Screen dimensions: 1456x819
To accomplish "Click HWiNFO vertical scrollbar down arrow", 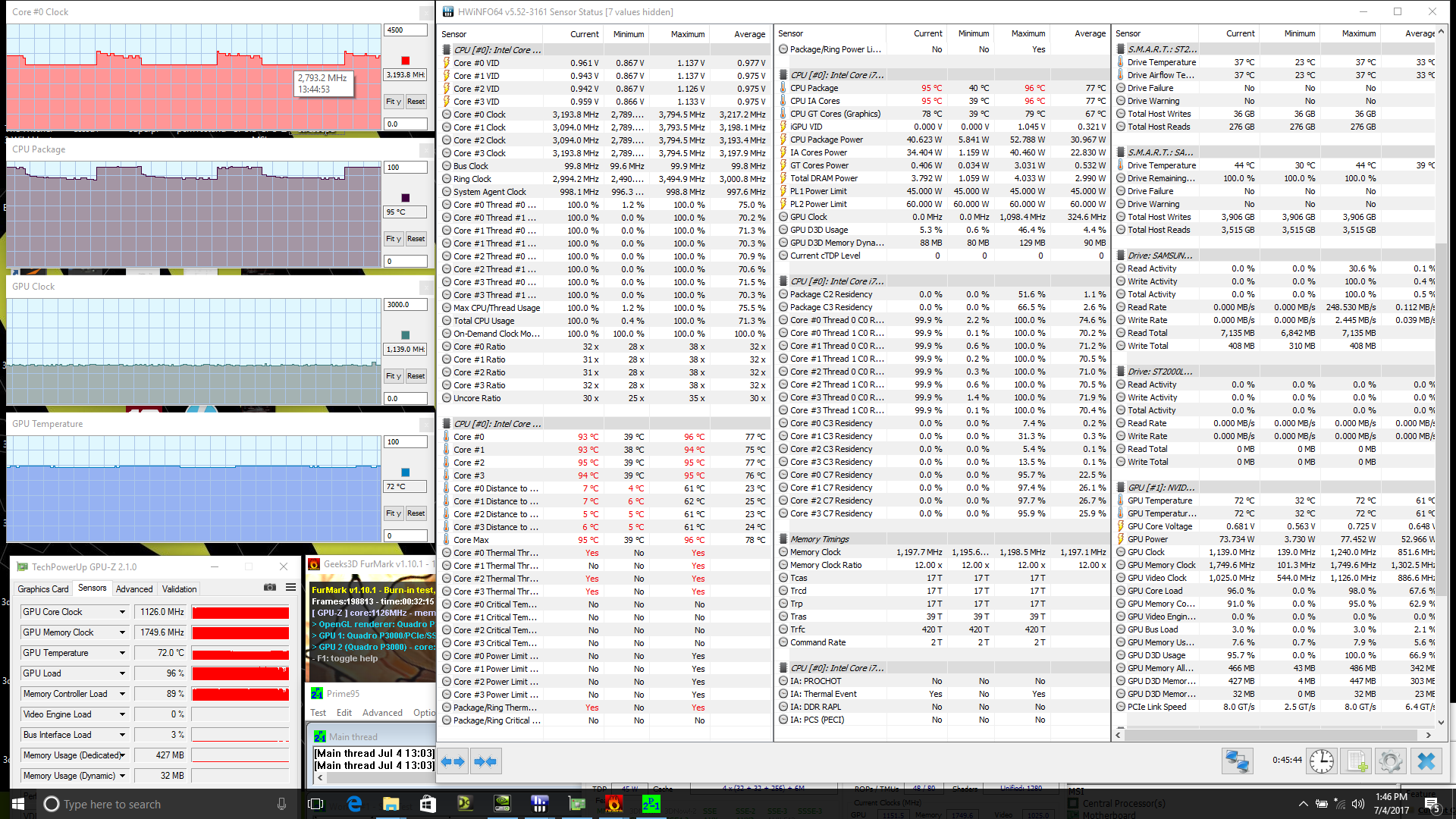I will (1442, 723).
